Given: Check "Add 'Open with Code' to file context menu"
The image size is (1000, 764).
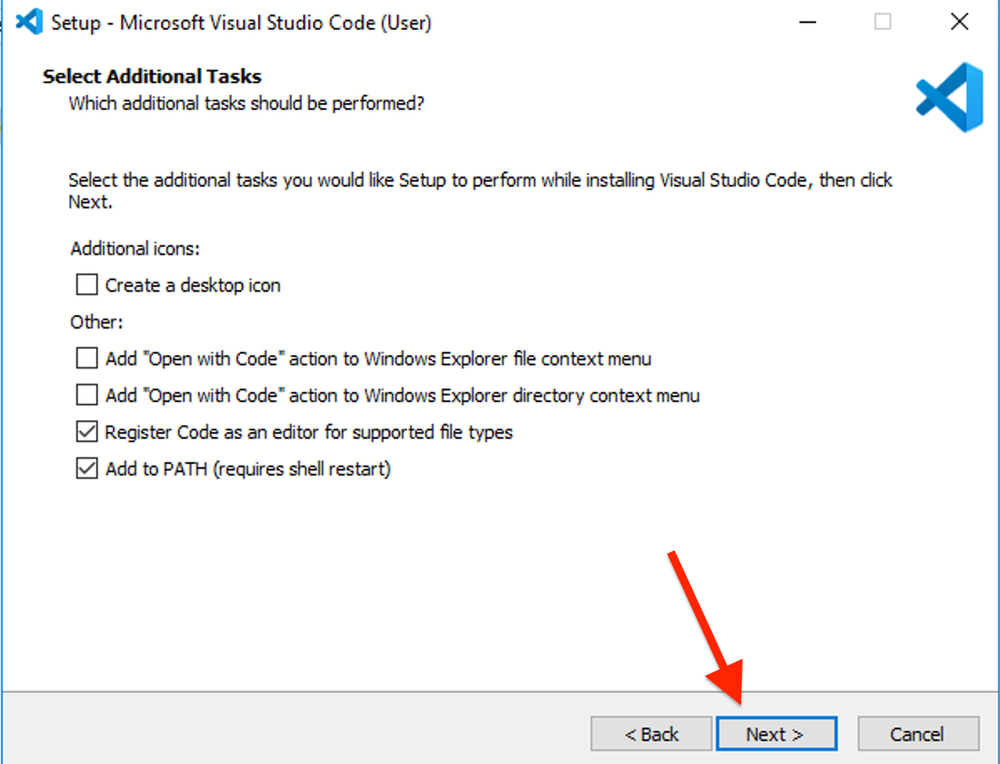Looking at the screenshot, I should click(x=86, y=358).
